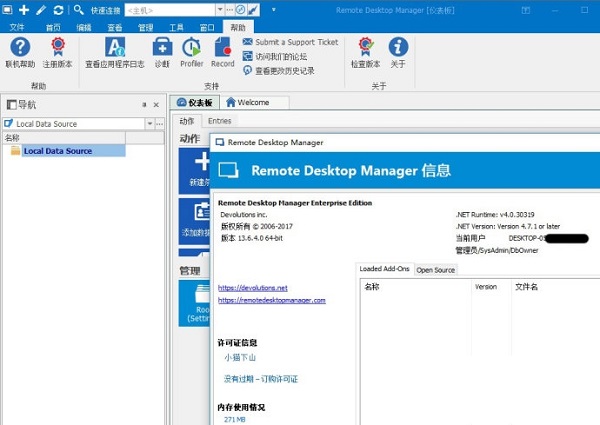Switch to the Entries sub-tab
Screen dimensions: 600x425
click(x=220, y=121)
